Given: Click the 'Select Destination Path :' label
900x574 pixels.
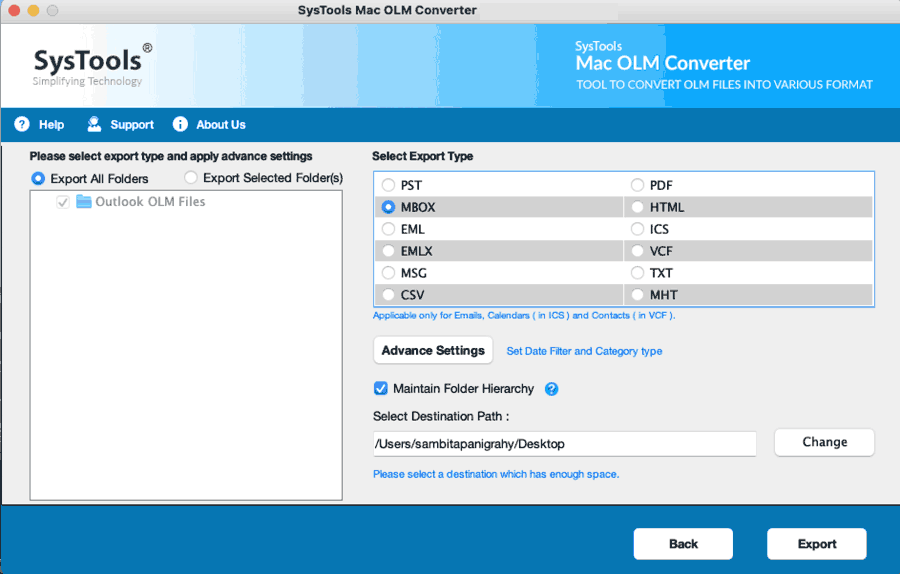Looking at the screenshot, I should tap(441, 416).
